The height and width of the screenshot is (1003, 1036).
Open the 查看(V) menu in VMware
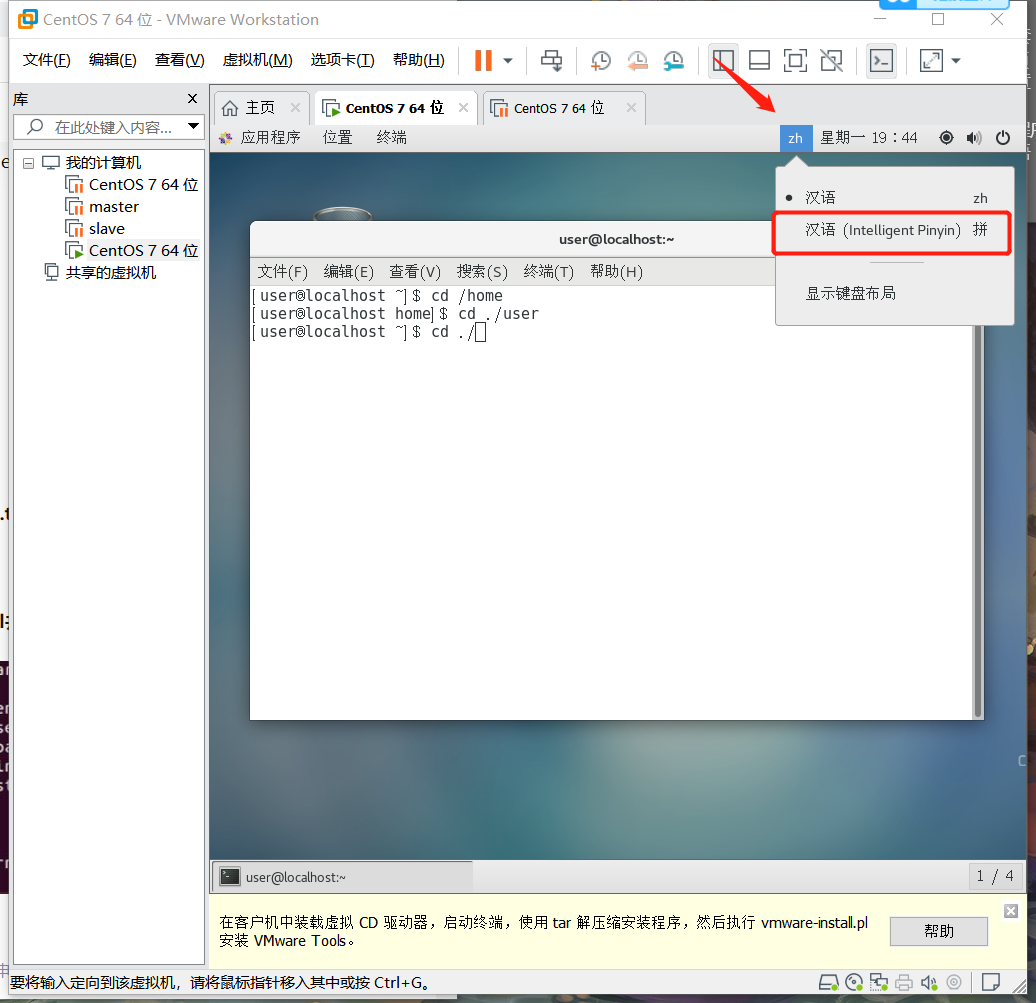click(179, 60)
